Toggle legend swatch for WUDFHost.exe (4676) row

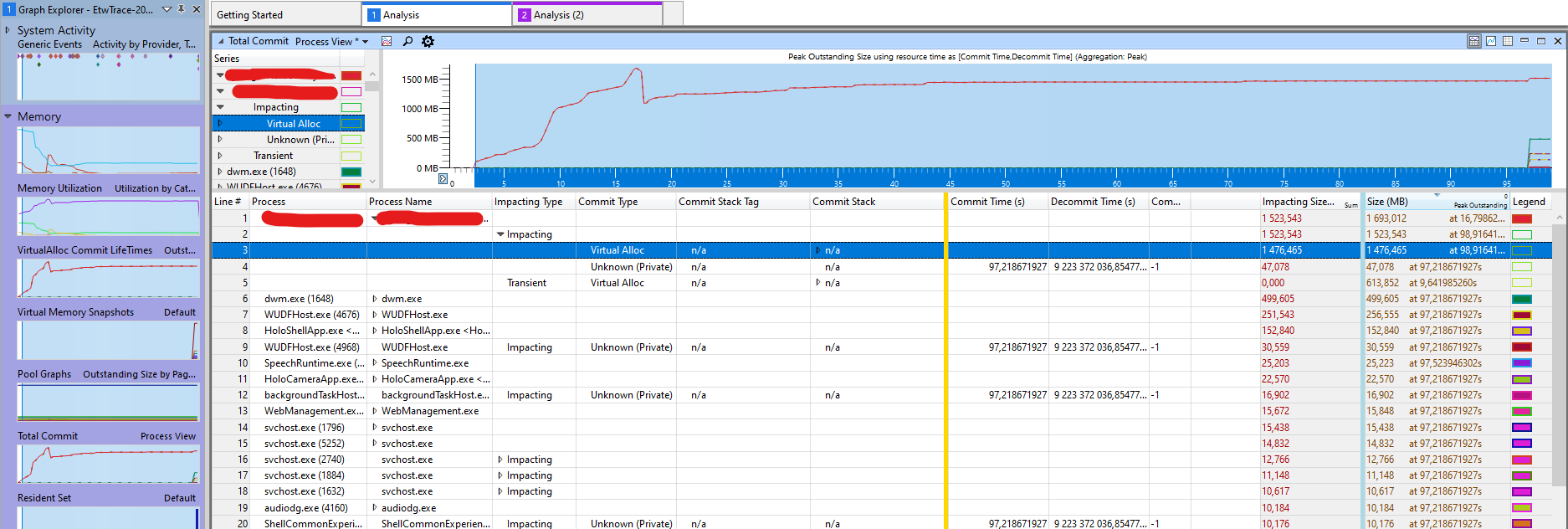coord(1522,315)
